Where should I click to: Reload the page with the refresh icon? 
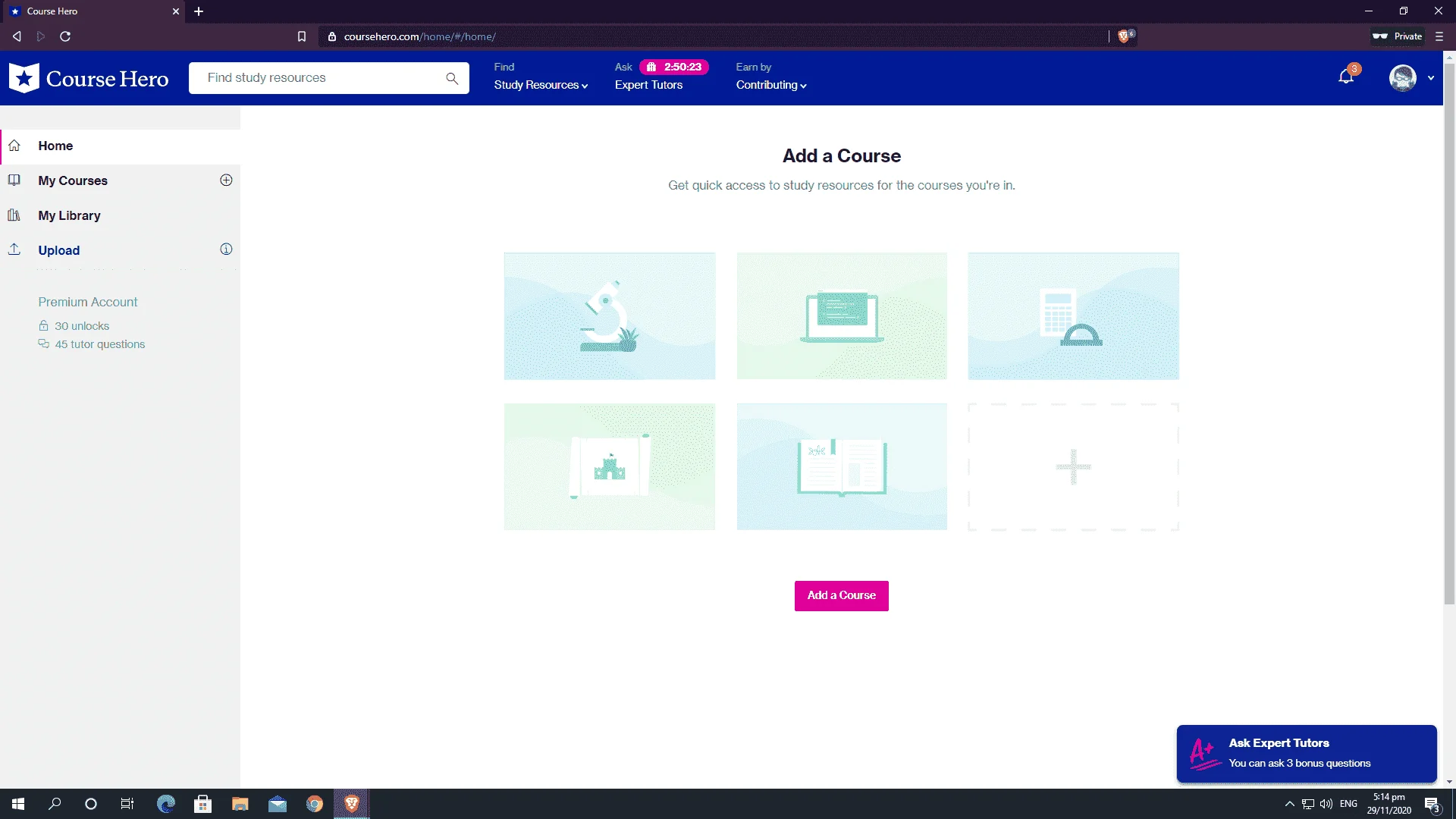pyautogui.click(x=65, y=36)
